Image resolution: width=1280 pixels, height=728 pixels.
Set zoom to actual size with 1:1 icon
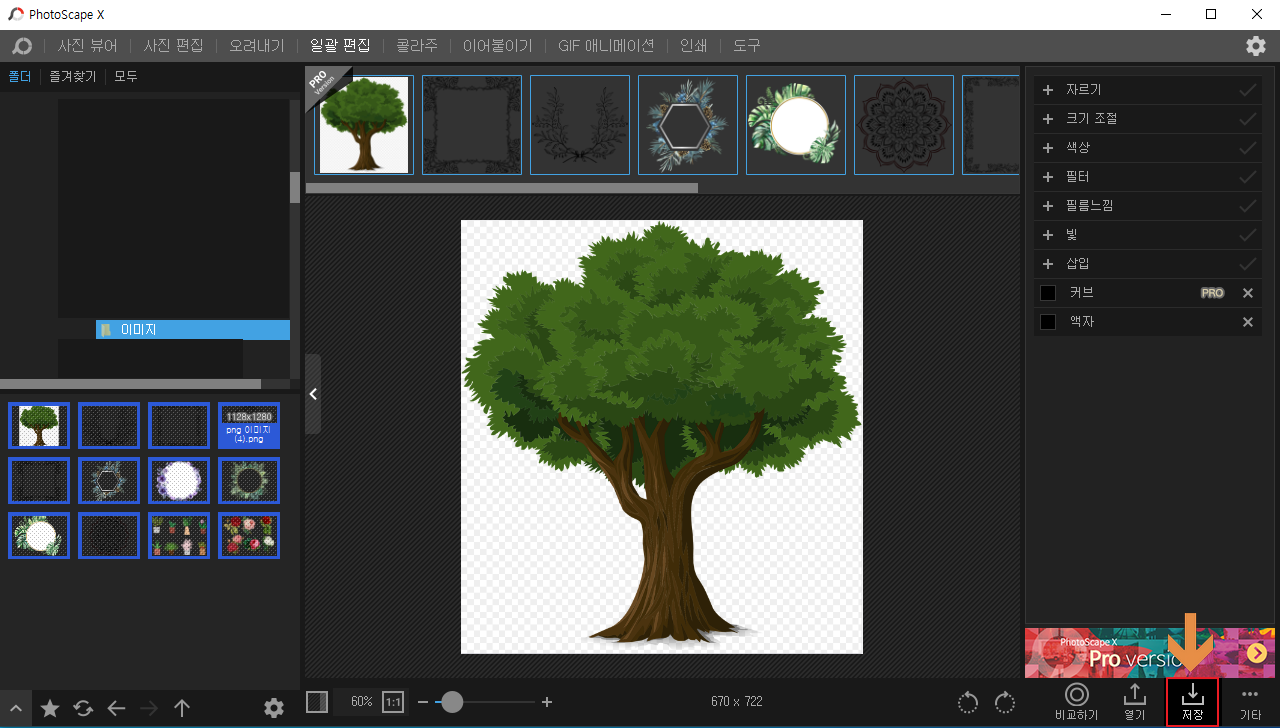[x=393, y=702]
